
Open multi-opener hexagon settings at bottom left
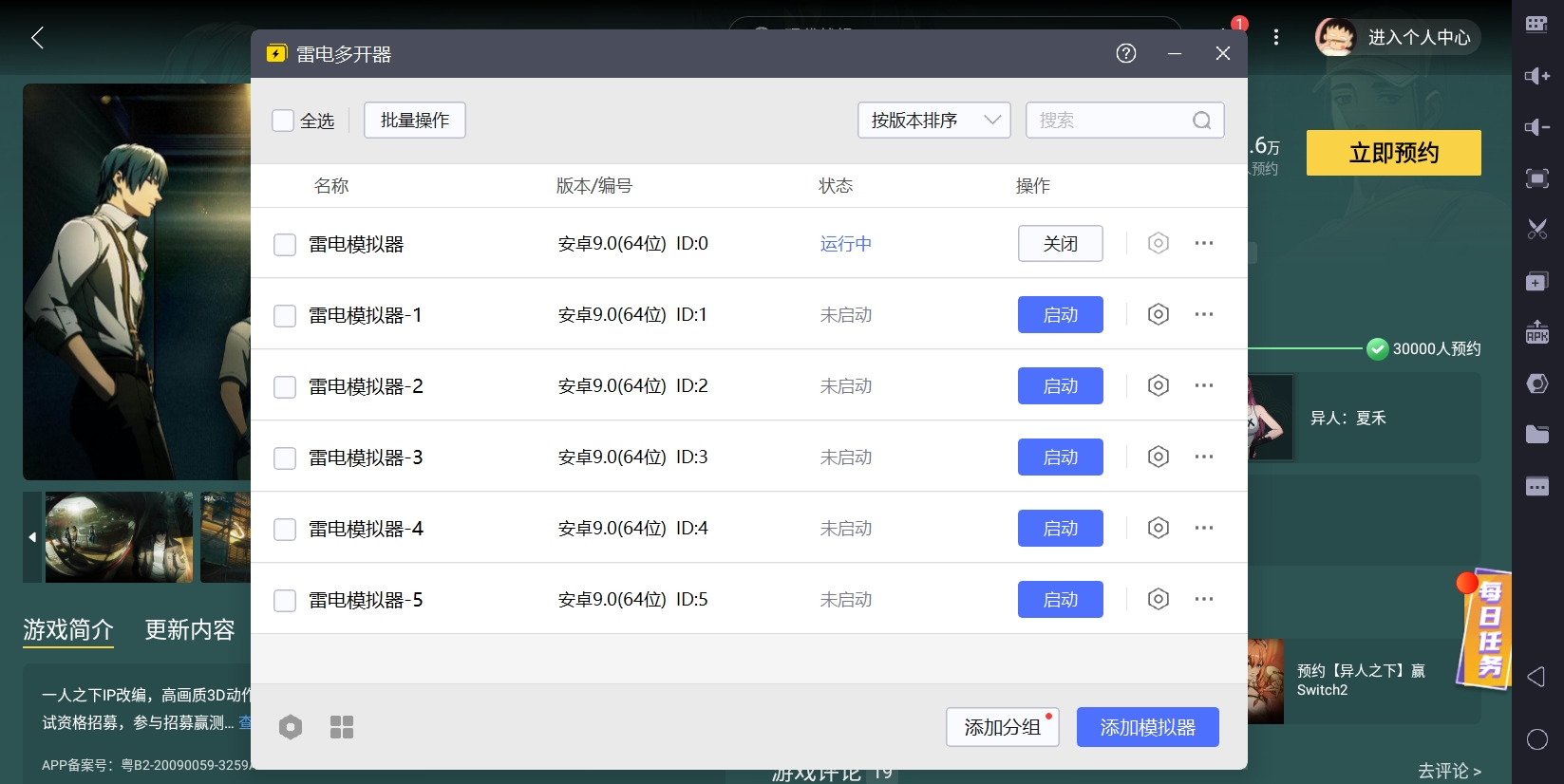pos(291,727)
